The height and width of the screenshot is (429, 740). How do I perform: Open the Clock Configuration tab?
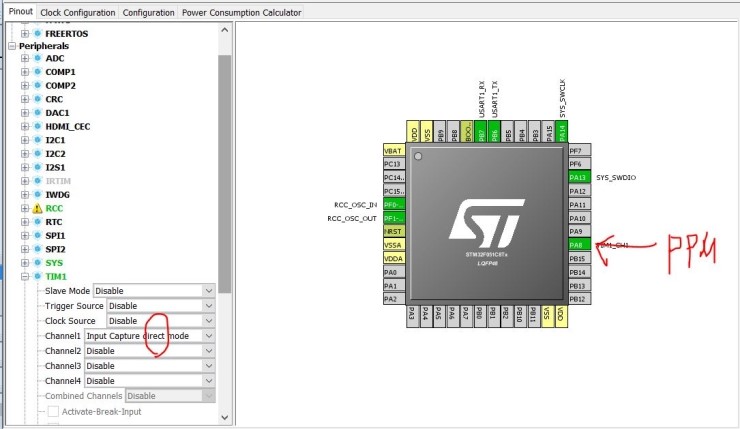pyautogui.click(x=77, y=13)
